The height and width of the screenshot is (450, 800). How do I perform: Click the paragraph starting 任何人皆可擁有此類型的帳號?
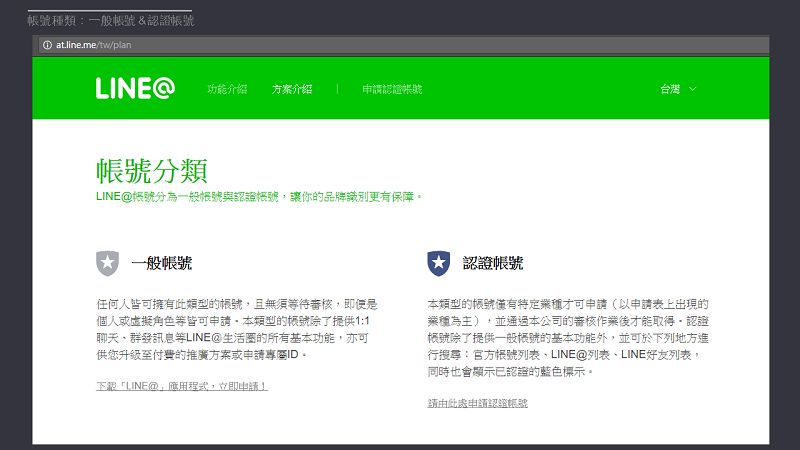[237, 329]
